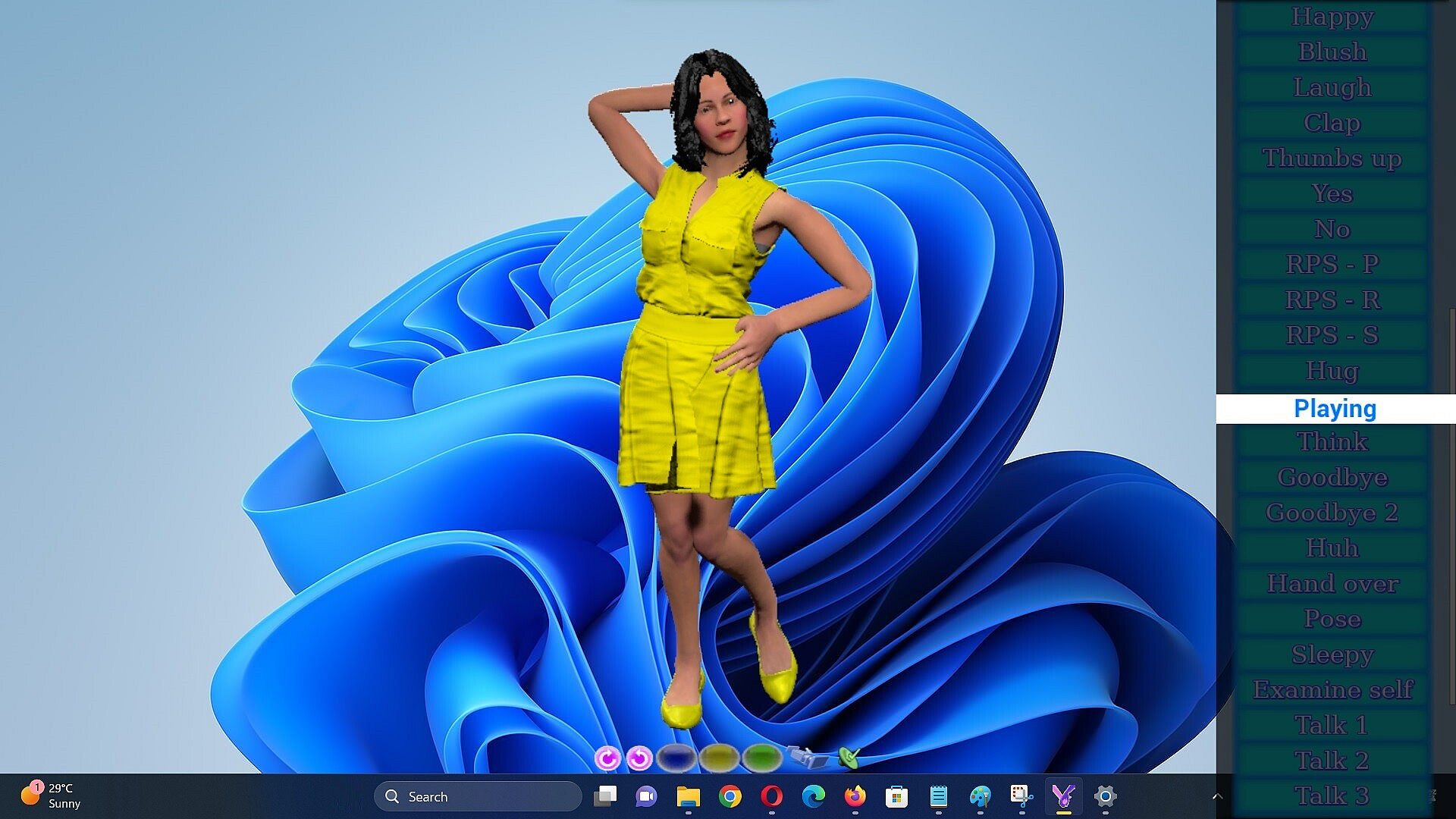
Task: Click the RPS - R gesture button
Action: pos(1332,300)
